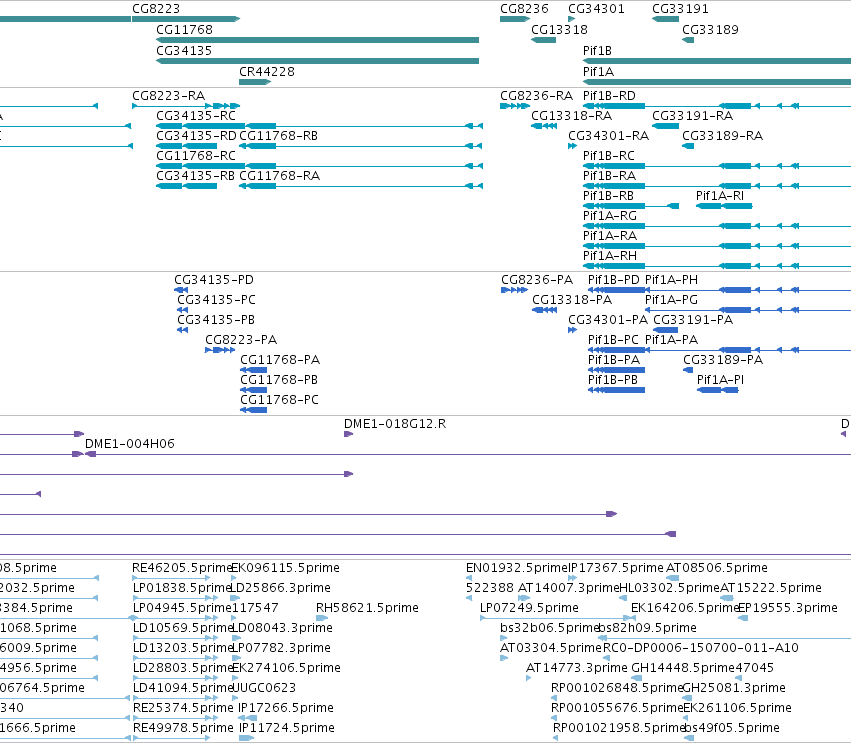Click the RH58621.5prime EST label
The height and width of the screenshot is (743, 851).
pyautogui.click(x=367, y=608)
